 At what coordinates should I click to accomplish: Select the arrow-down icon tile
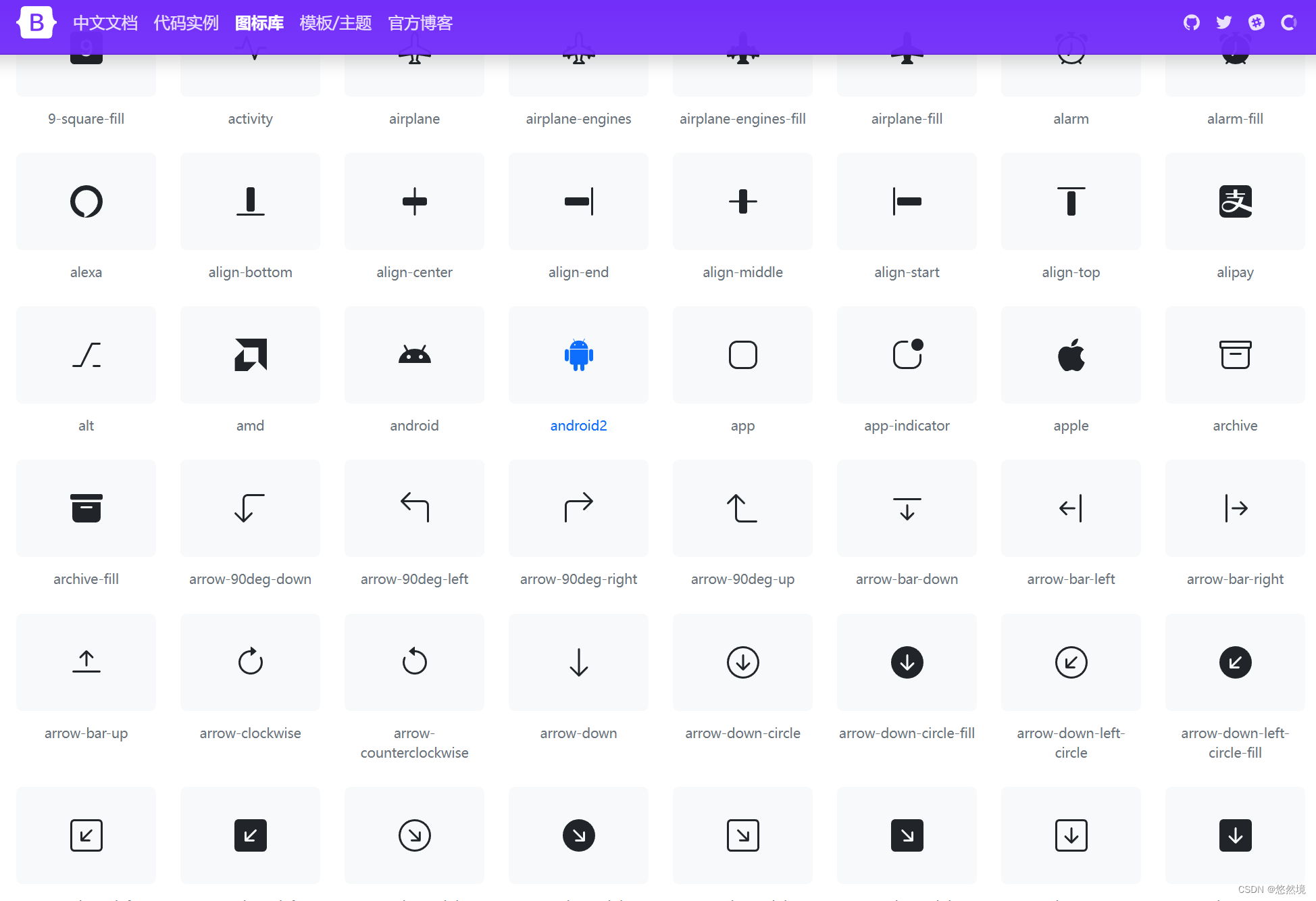pyautogui.click(x=578, y=662)
